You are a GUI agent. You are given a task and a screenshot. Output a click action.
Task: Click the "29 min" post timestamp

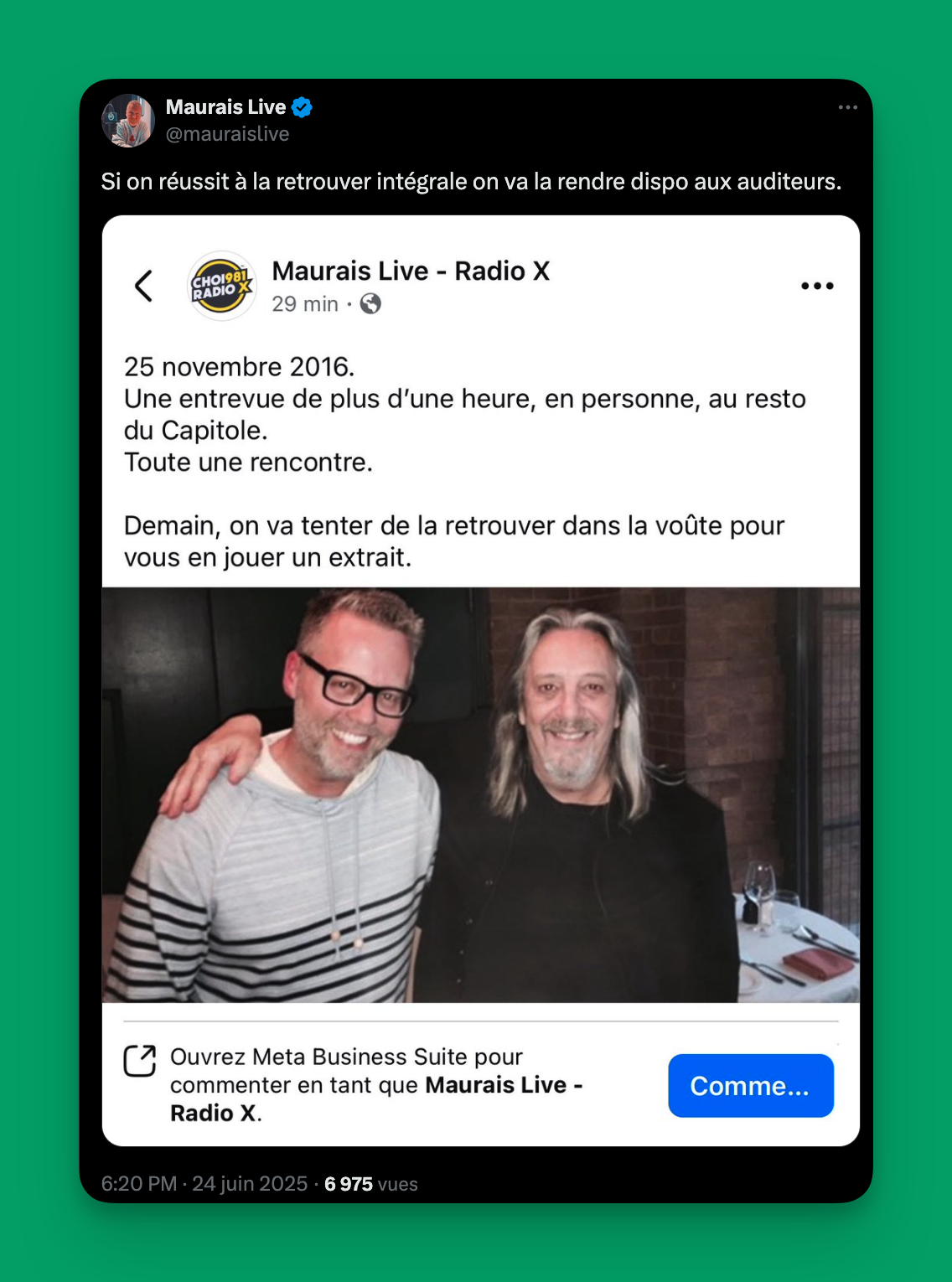(x=305, y=304)
